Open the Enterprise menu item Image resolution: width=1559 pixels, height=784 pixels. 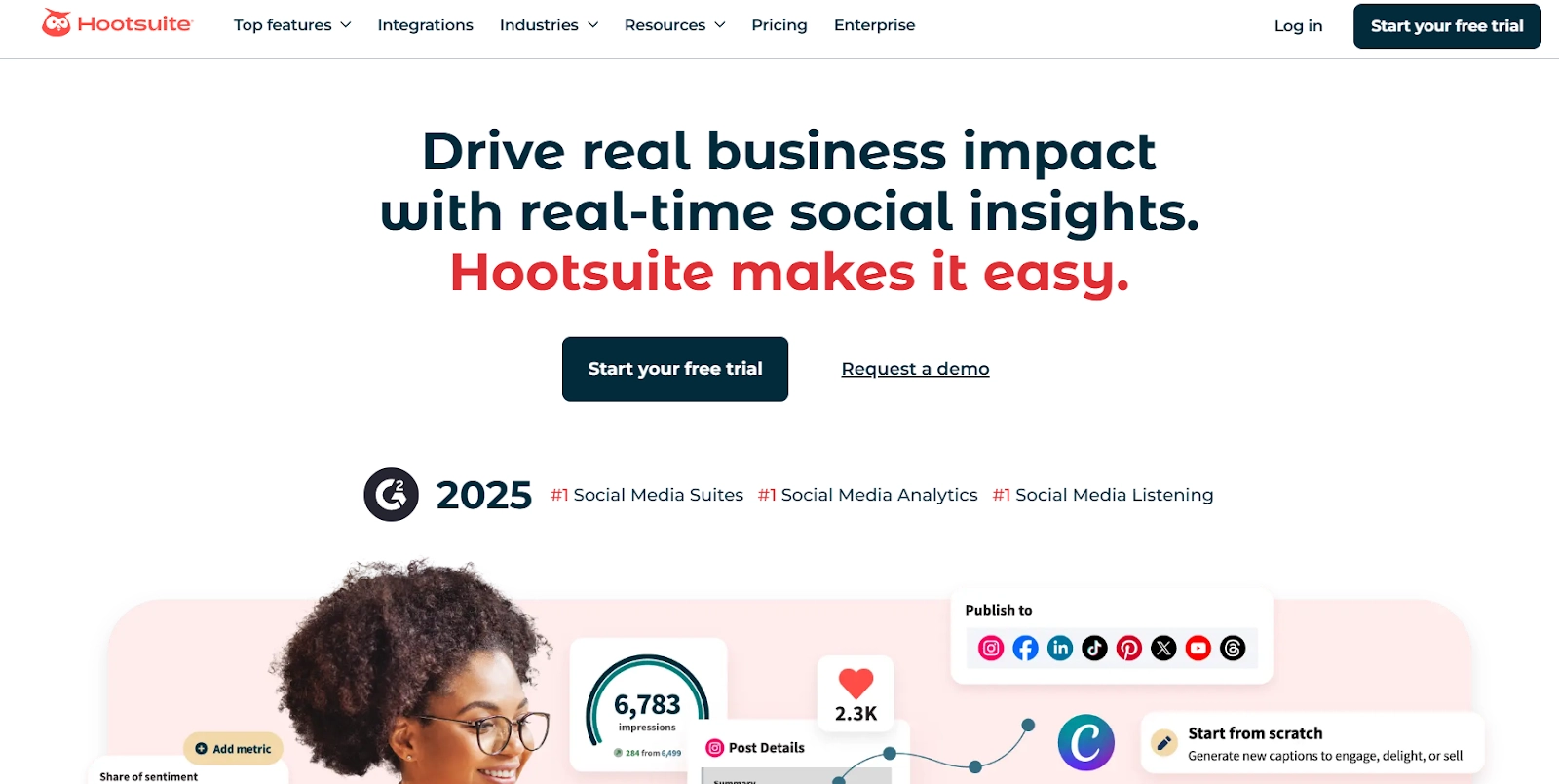(875, 25)
